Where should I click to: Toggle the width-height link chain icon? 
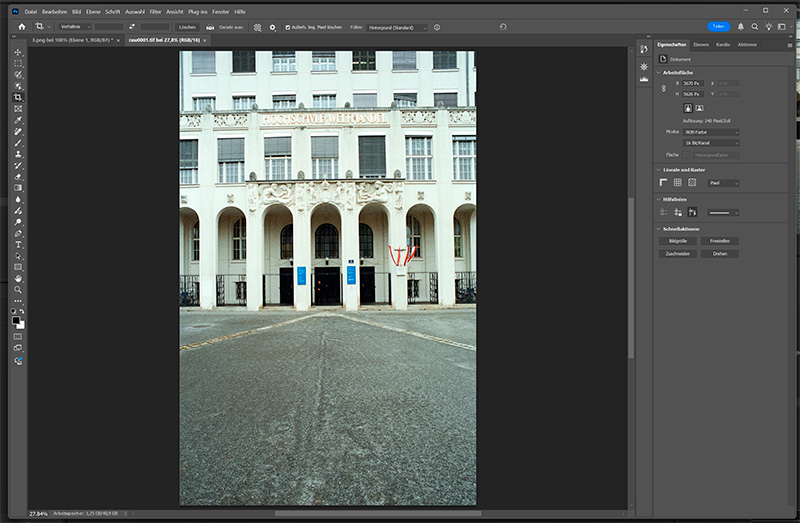[663, 88]
